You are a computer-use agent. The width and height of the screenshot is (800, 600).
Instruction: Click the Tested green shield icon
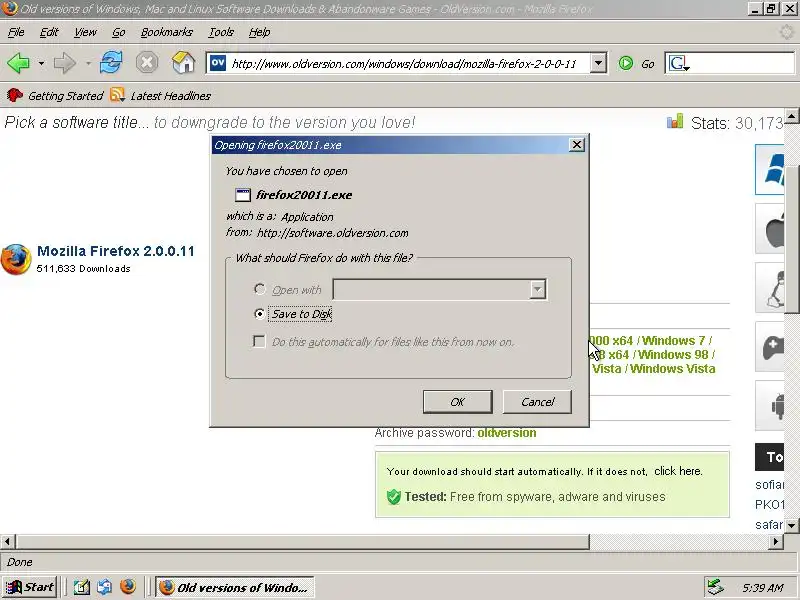click(x=394, y=496)
